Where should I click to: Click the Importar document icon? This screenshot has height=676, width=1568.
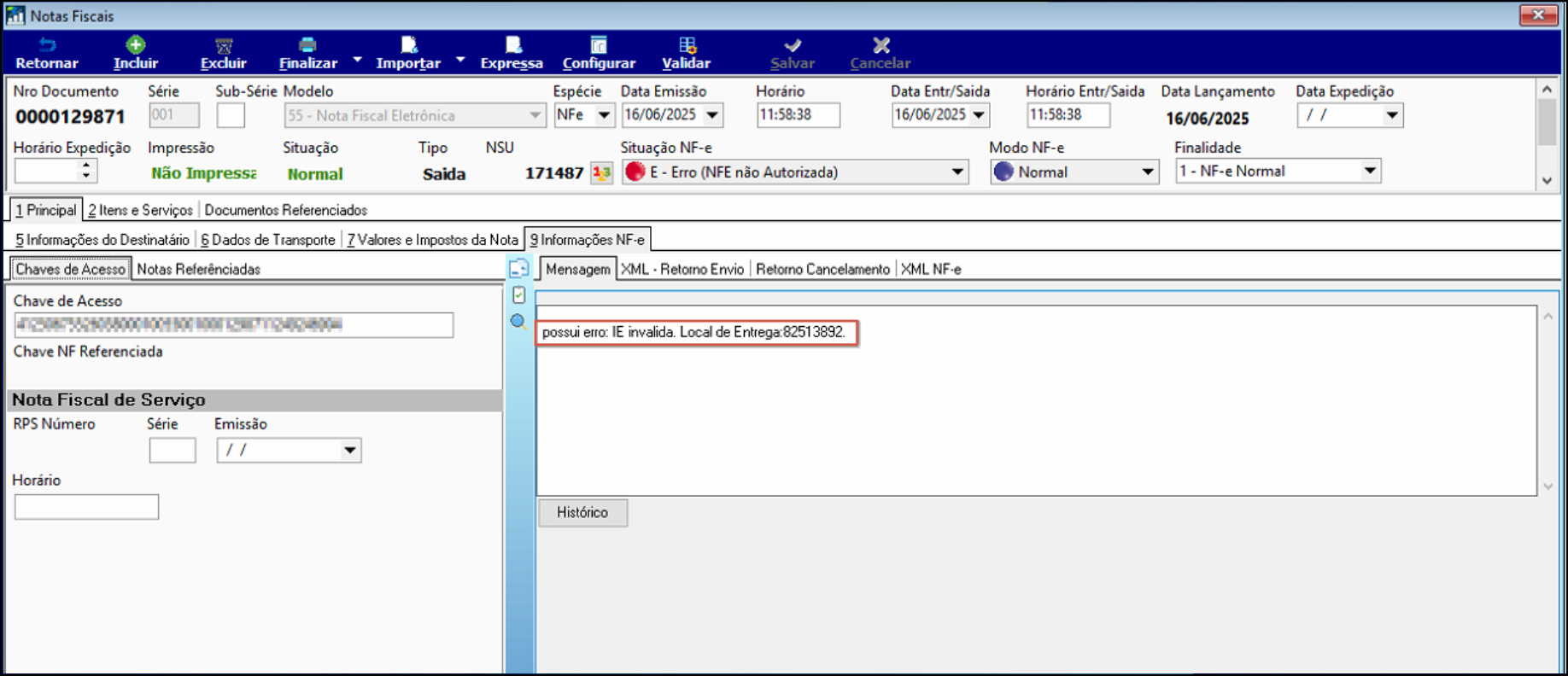[x=408, y=44]
